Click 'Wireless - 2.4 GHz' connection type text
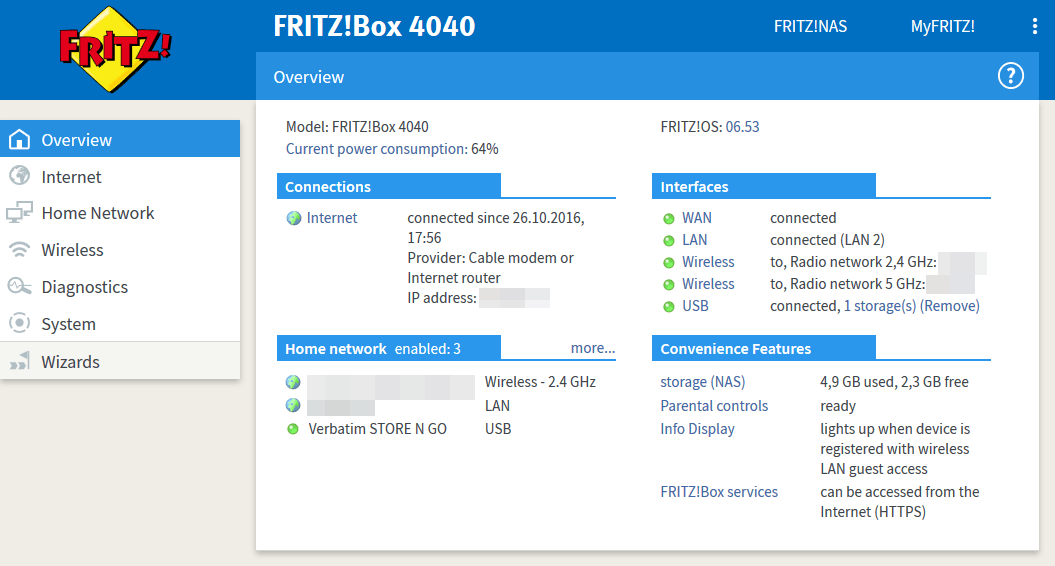The height and width of the screenshot is (566, 1055). tap(540, 382)
